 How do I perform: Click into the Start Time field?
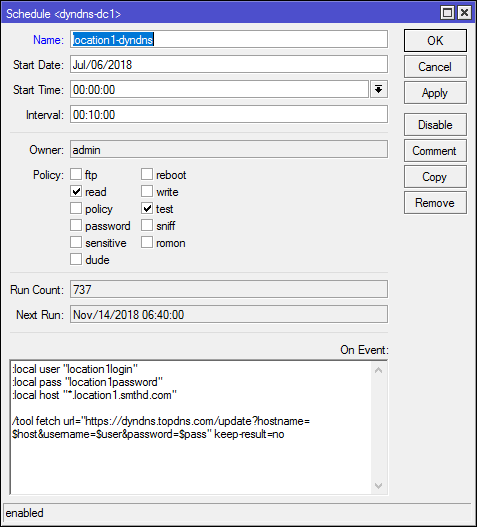tap(219, 89)
